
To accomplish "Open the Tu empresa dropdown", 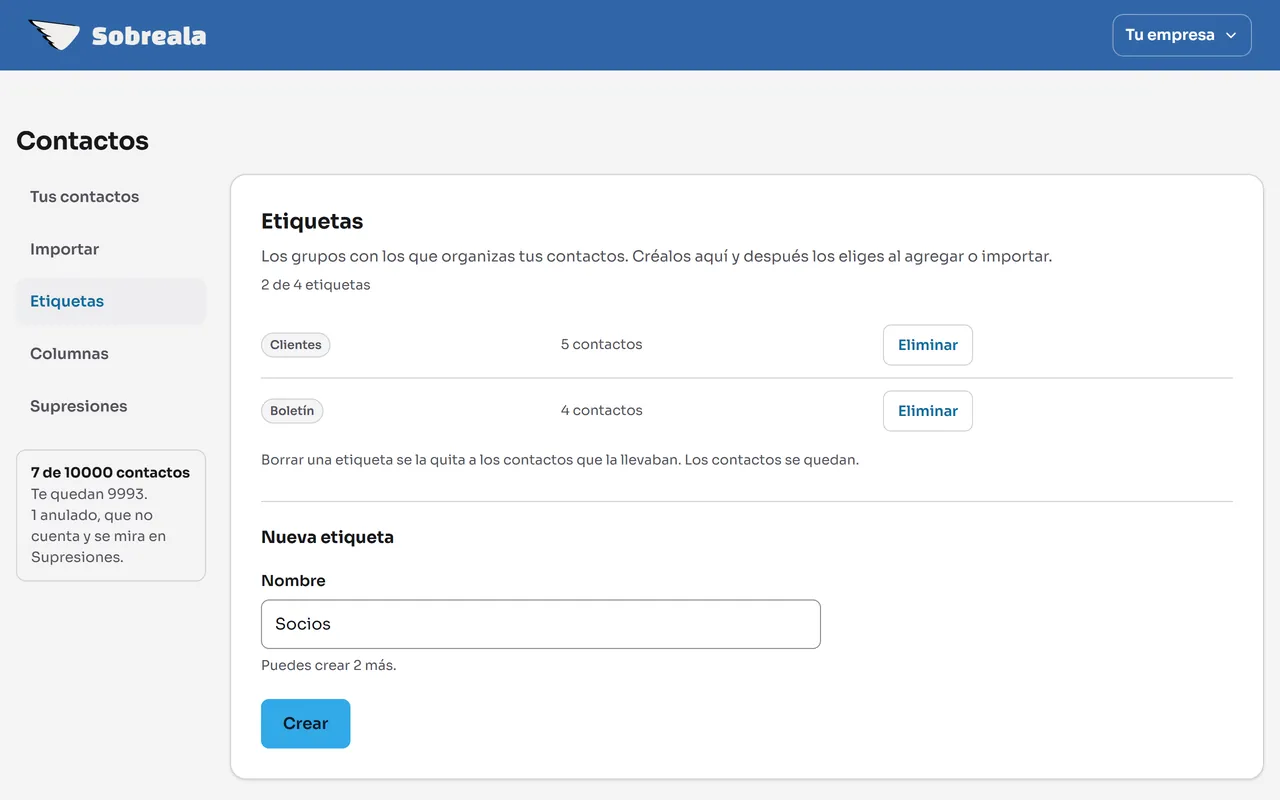I will 1181,35.
